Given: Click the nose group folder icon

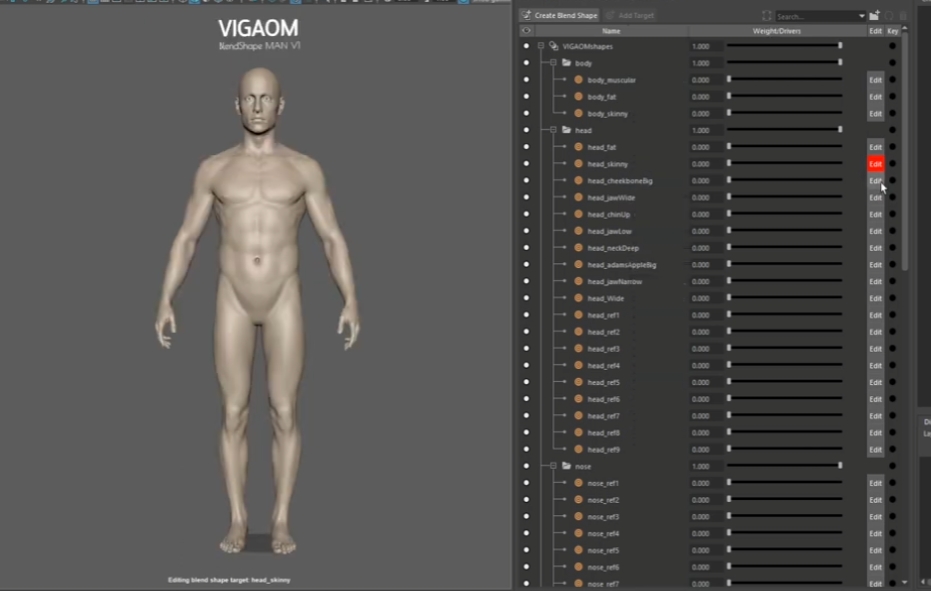Looking at the screenshot, I should (x=566, y=466).
